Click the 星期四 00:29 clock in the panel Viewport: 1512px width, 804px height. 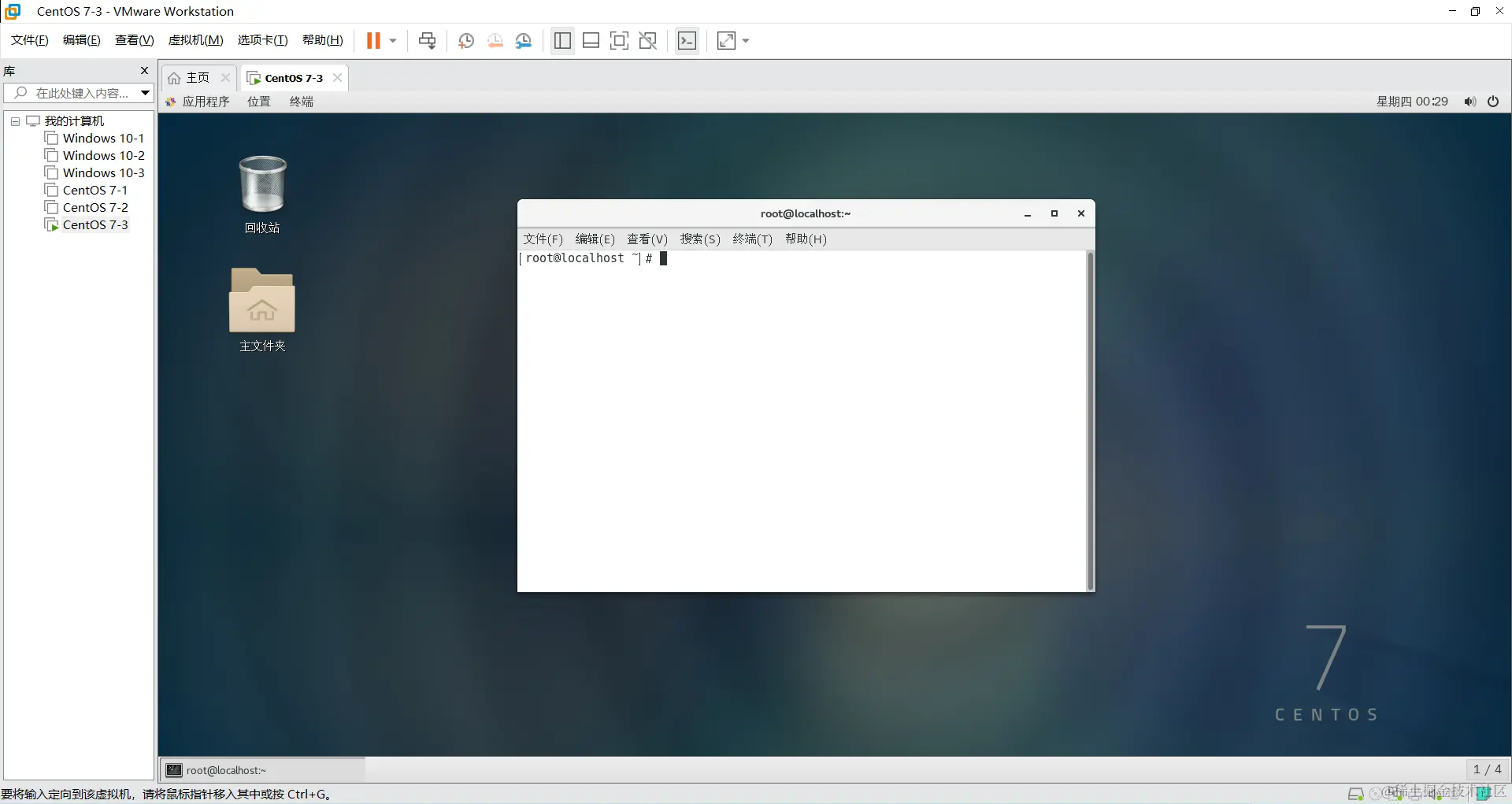tap(1412, 102)
